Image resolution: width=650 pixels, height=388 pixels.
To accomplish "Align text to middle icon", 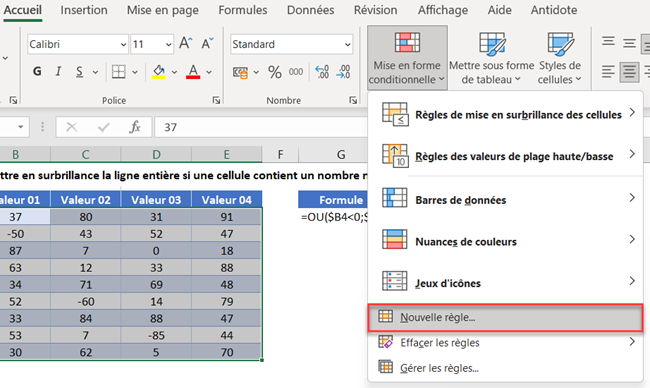I will click(x=629, y=43).
